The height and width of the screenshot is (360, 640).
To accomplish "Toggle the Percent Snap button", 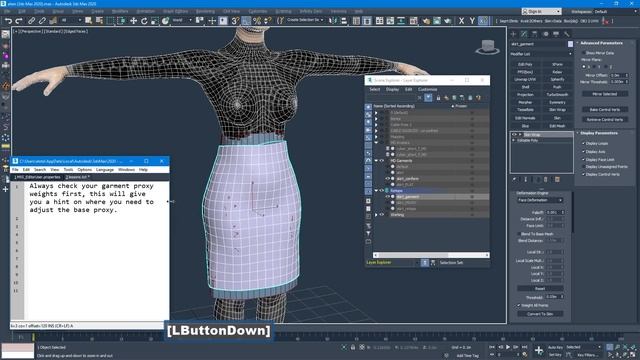I will (257, 21).
